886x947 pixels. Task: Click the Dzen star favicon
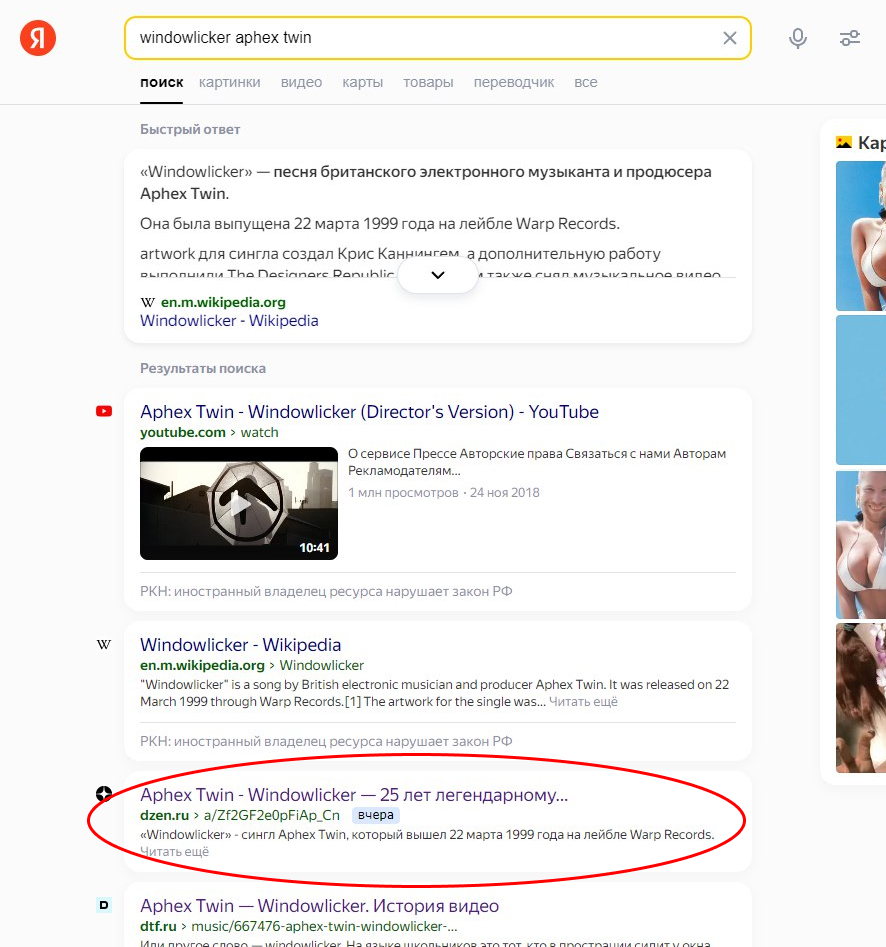pos(104,794)
